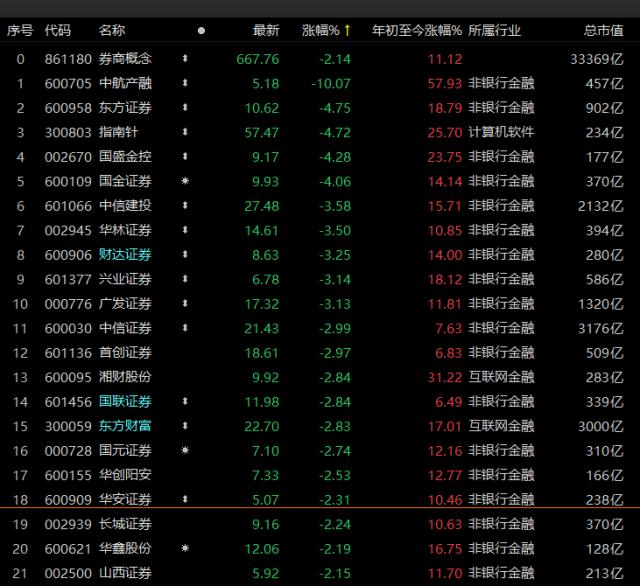The height and width of the screenshot is (586, 640).
Task: Click 互联网金融 industry for 湘财股份
Action: click(x=501, y=377)
